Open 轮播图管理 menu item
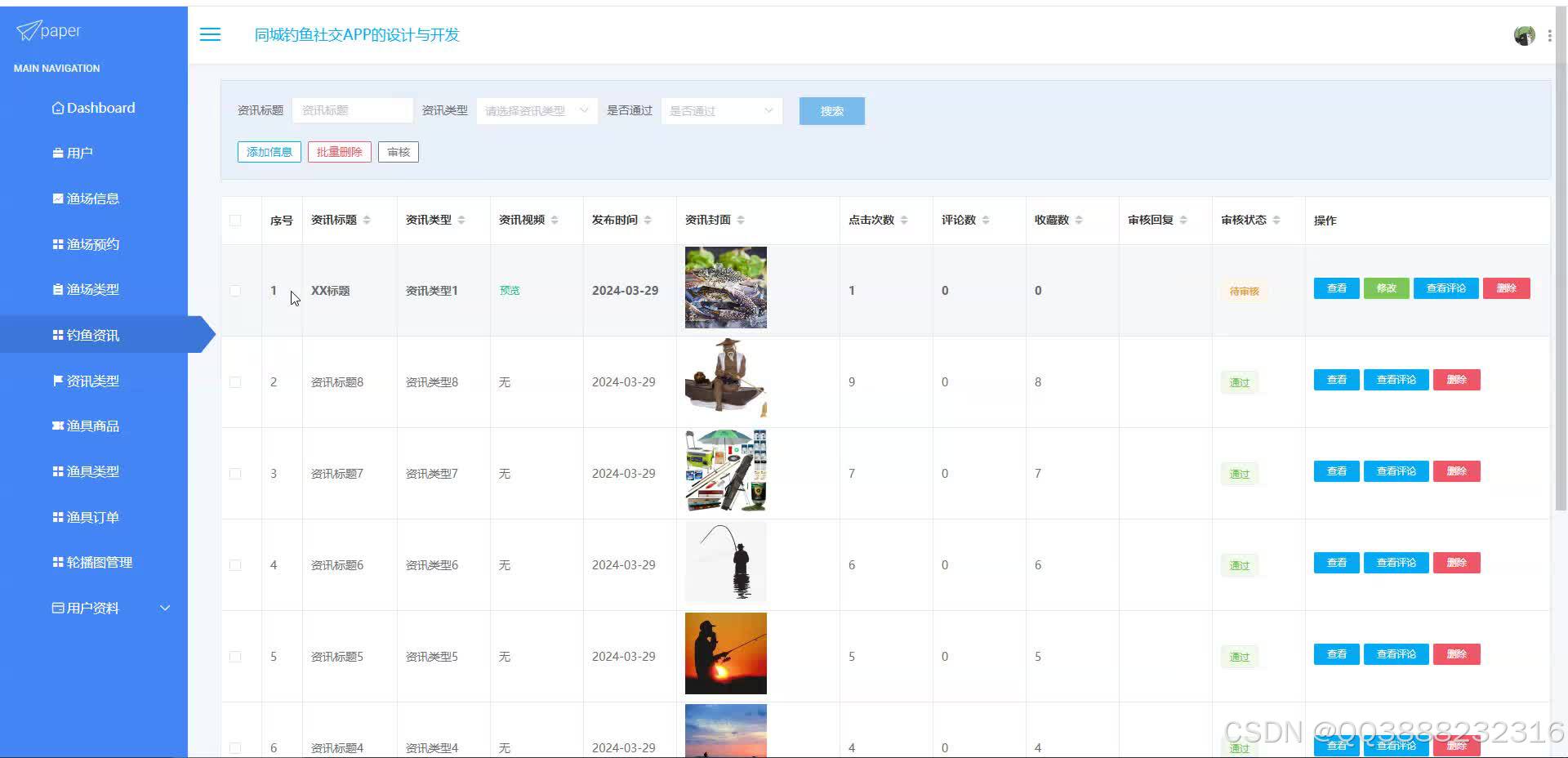 [x=94, y=562]
